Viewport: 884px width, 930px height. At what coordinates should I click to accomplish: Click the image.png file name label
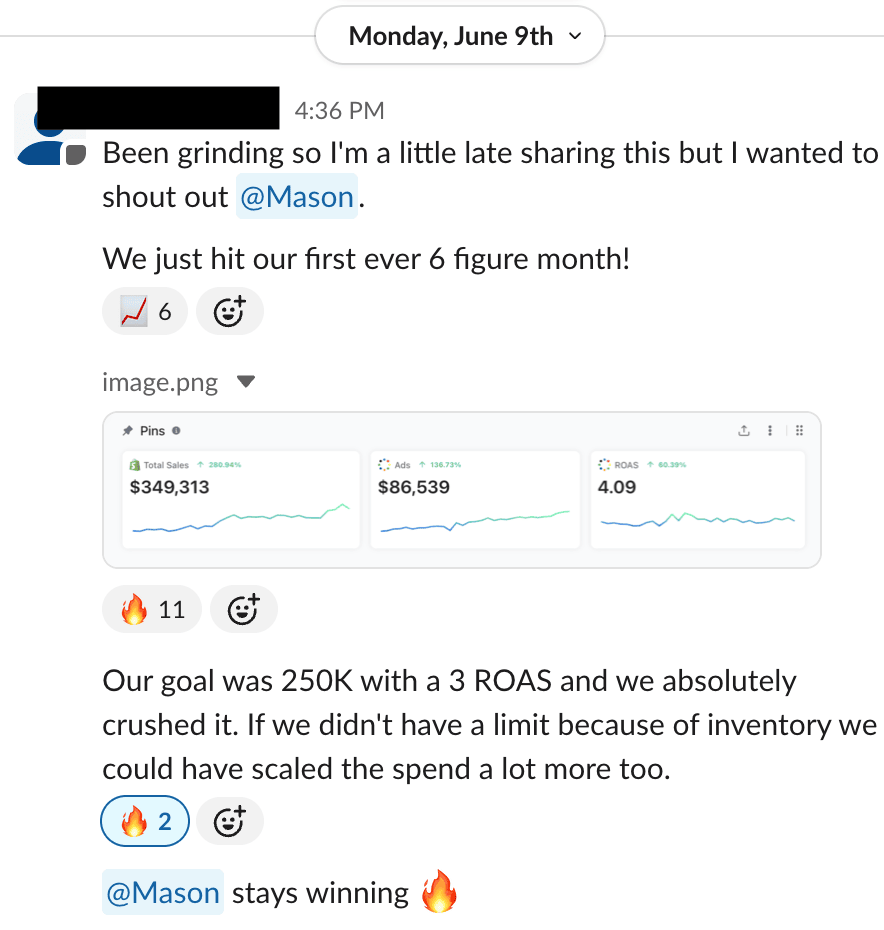pyautogui.click(x=160, y=382)
